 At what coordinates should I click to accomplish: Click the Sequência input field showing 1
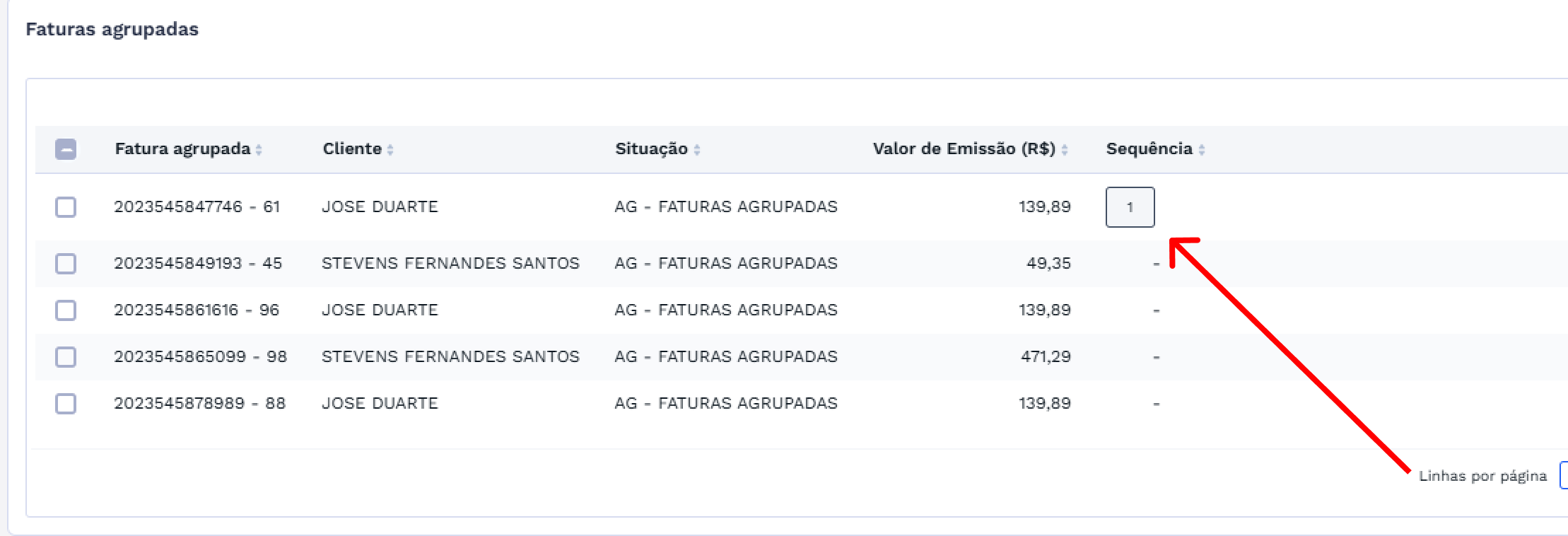[x=1130, y=207]
